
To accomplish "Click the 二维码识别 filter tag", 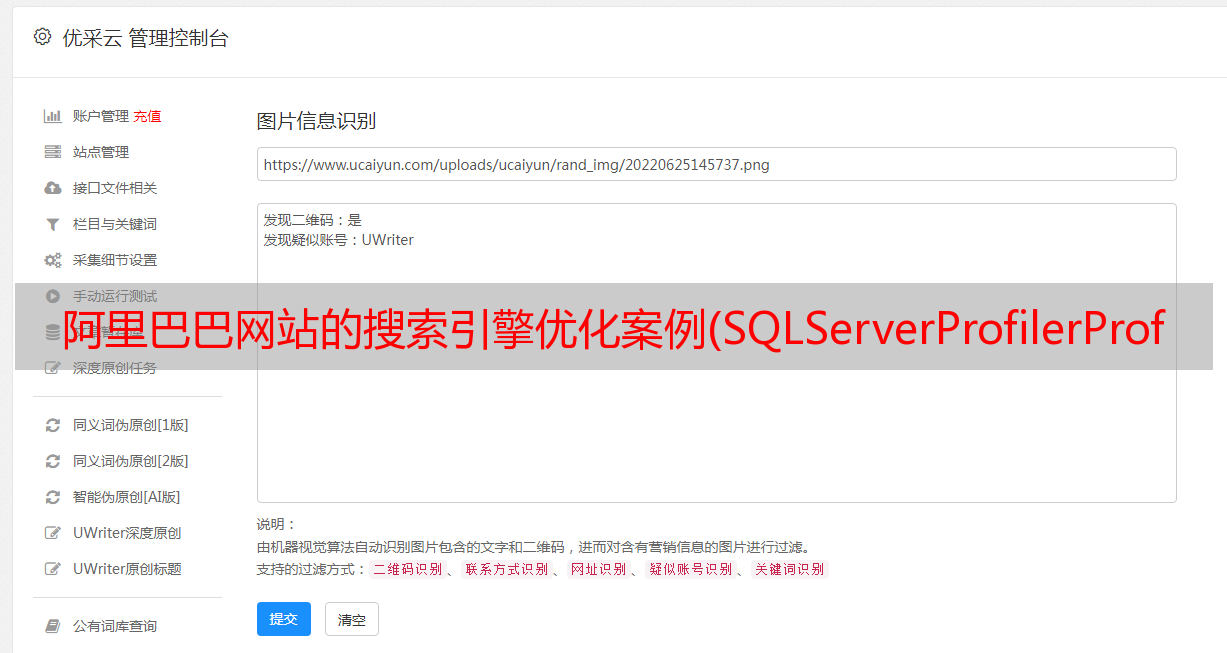I will [407, 569].
